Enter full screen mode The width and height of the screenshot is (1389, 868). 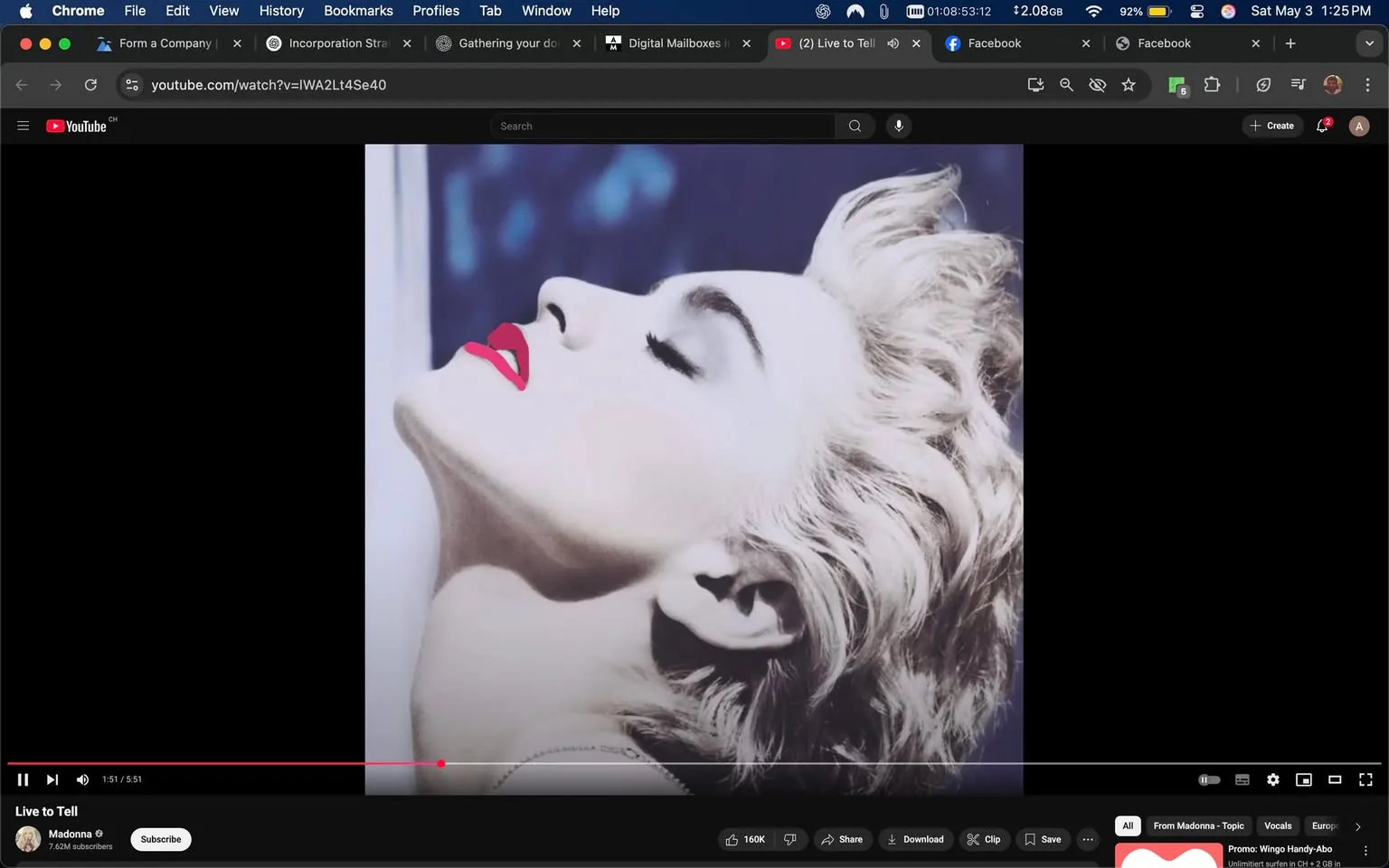click(1365, 779)
